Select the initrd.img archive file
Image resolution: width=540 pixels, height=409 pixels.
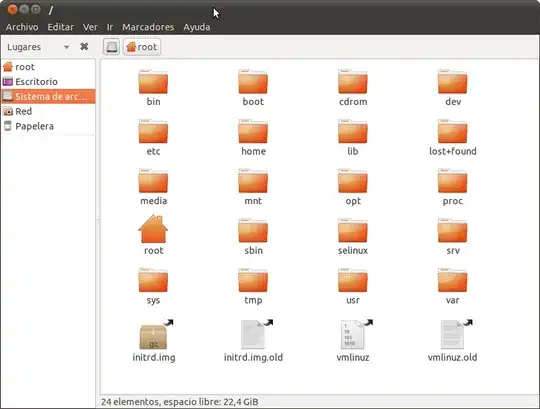pyautogui.click(x=154, y=335)
